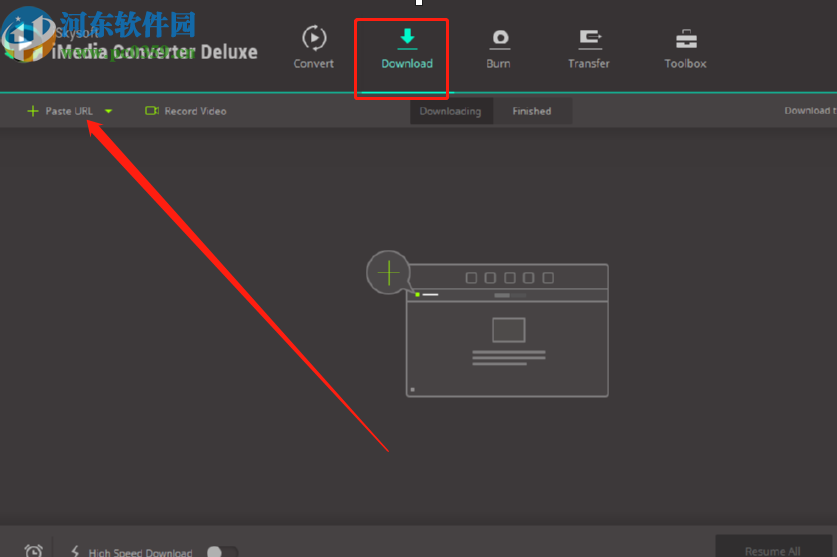Click the High Speed Download lightning icon
This screenshot has width=837, height=557.
[x=75, y=551]
